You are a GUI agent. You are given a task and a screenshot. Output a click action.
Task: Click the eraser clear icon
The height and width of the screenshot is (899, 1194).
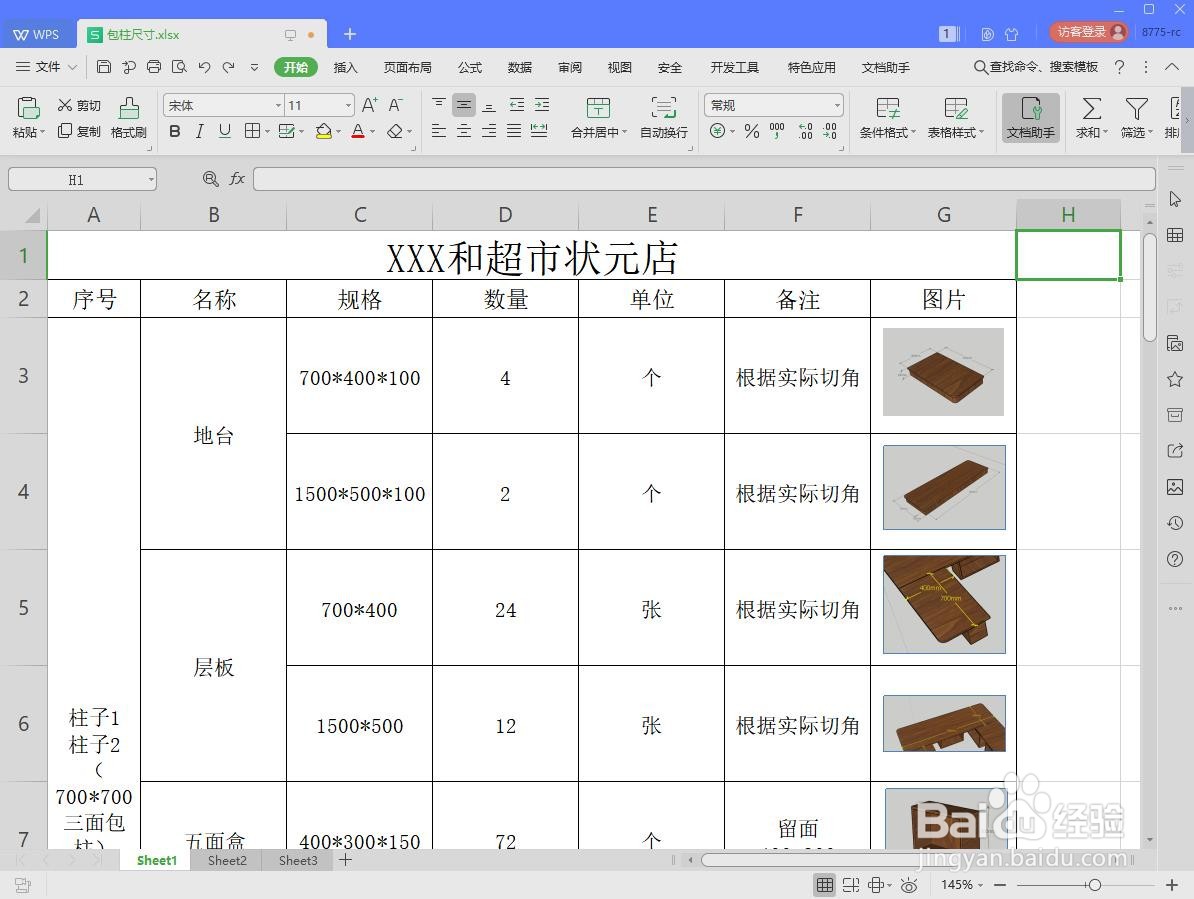(394, 131)
